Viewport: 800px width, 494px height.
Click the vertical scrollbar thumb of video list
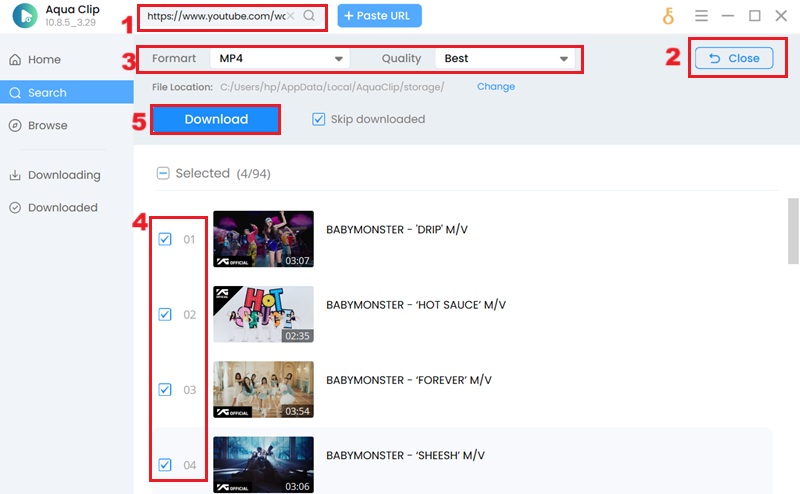click(793, 231)
